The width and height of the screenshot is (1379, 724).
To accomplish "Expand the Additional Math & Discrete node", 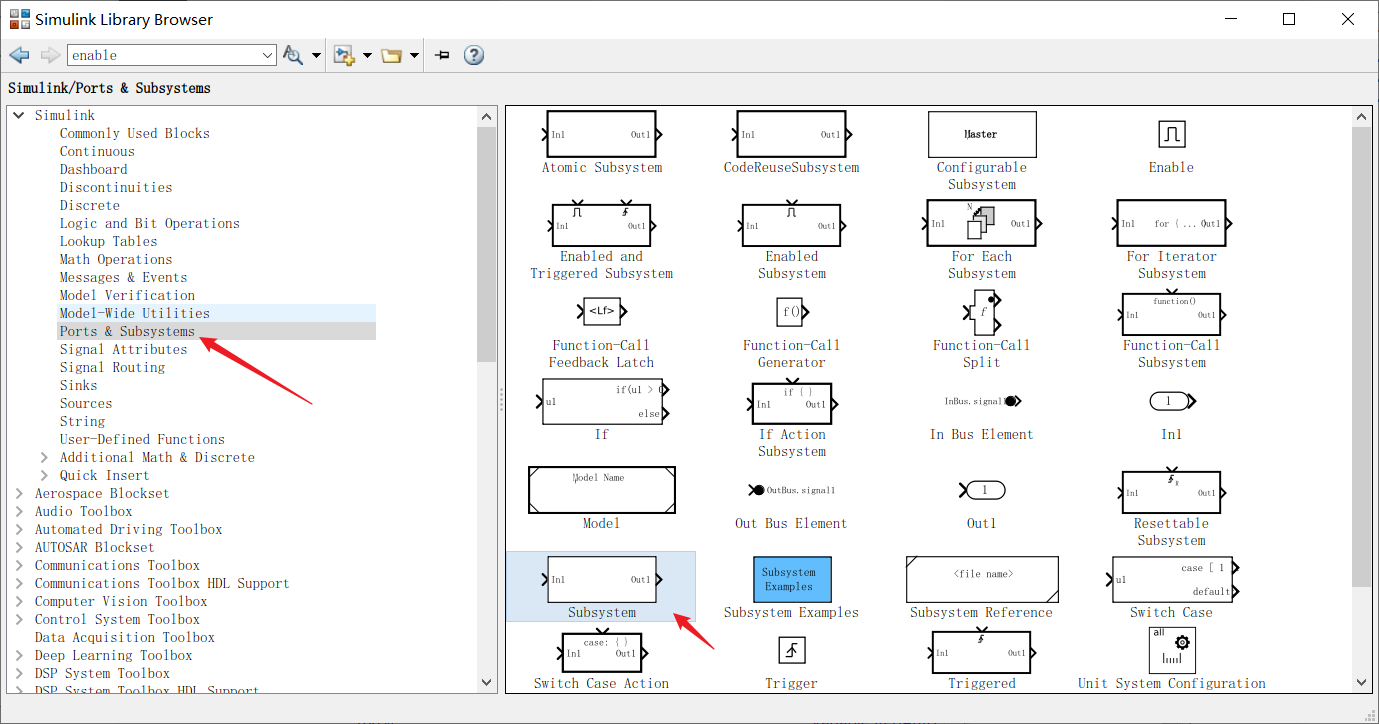I will tap(44, 458).
